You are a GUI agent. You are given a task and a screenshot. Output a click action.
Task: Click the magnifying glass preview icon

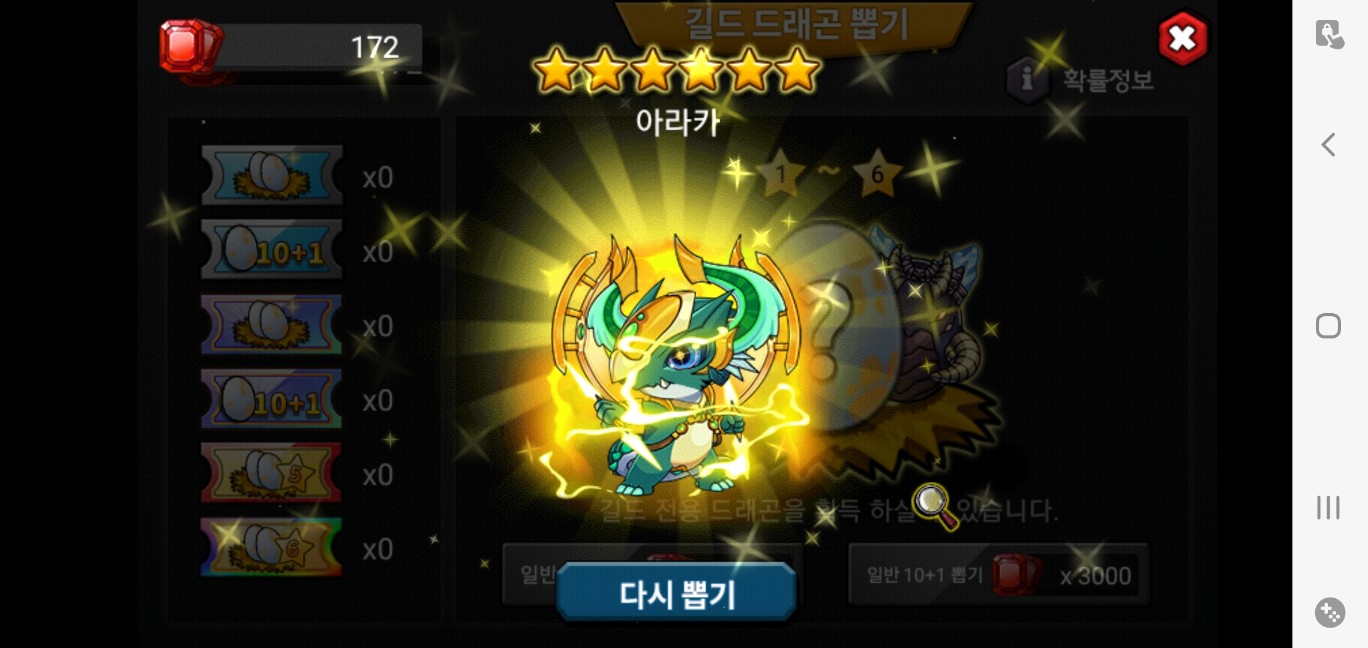(936, 506)
